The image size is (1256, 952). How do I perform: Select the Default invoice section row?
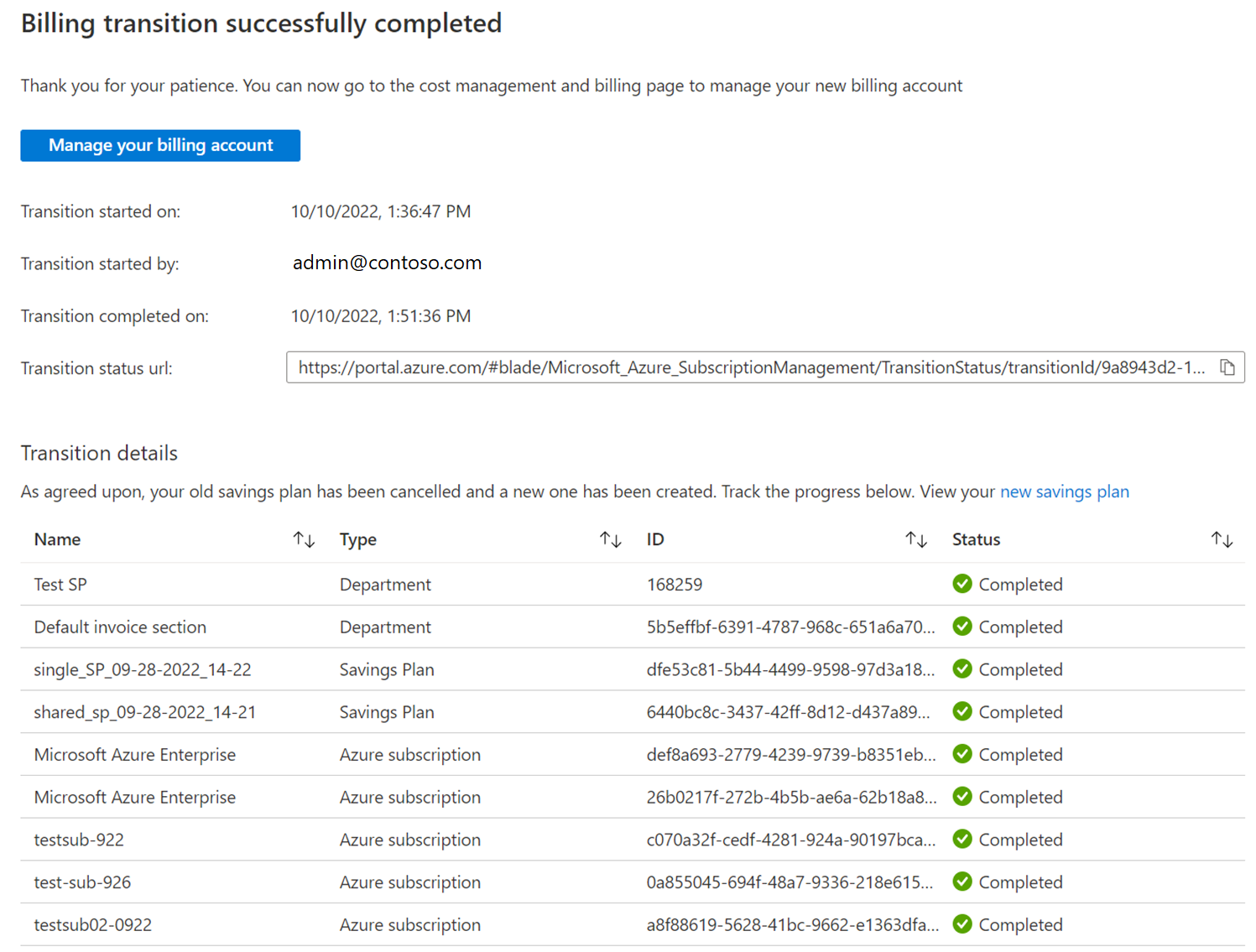pos(120,627)
